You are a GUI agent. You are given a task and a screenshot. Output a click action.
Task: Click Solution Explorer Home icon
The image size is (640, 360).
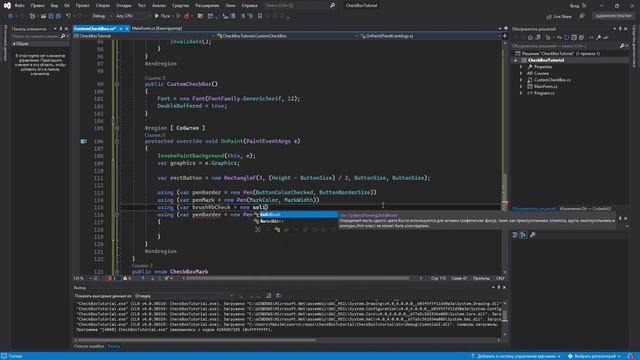[530, 38]
